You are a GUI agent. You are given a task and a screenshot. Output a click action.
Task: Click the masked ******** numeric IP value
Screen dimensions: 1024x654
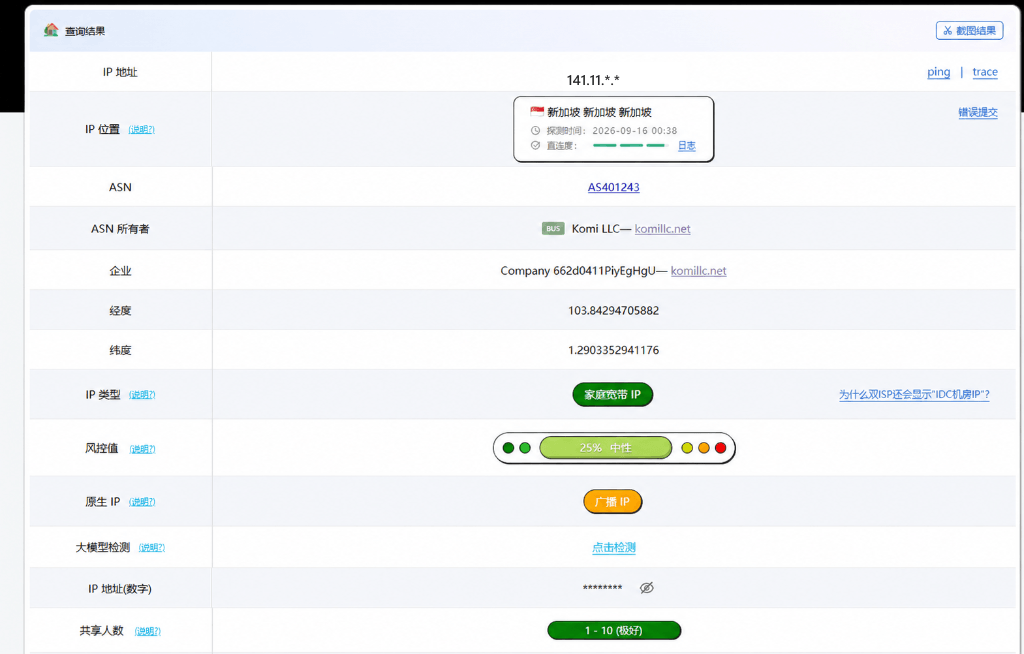pos(602,588)
